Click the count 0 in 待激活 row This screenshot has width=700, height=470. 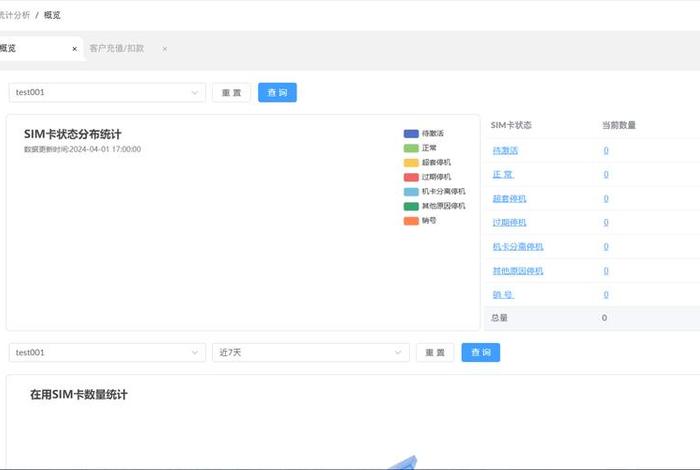pyautogui.click(x=606, y=150)
